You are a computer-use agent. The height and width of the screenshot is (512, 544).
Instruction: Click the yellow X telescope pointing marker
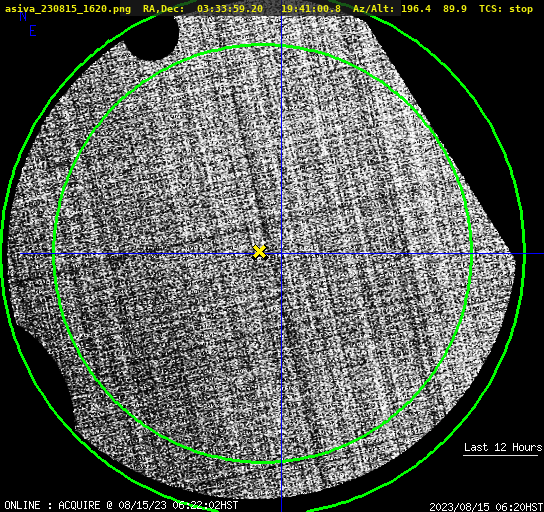click(x=259, y=252)
